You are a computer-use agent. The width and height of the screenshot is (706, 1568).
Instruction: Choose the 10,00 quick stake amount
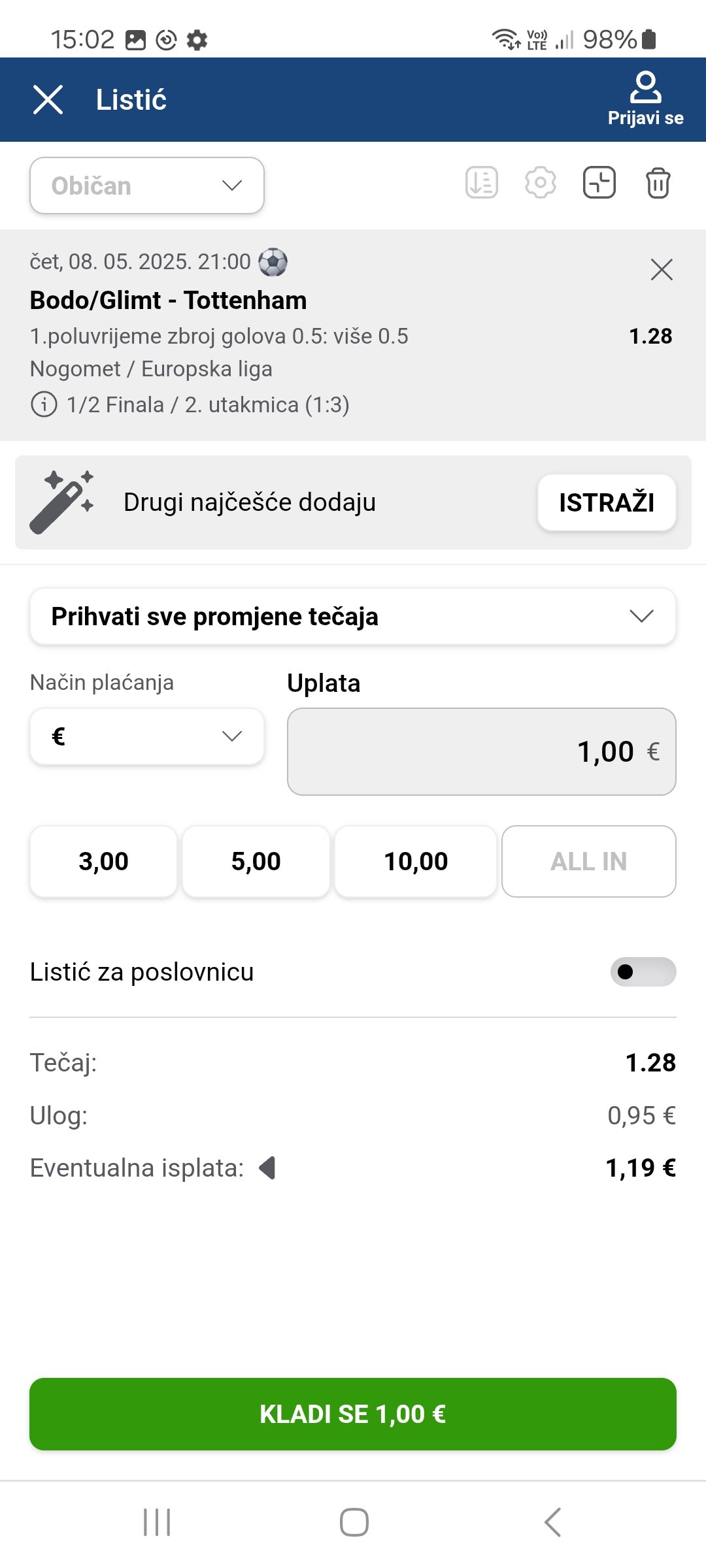pyautogui.click(x=416, y=861)
